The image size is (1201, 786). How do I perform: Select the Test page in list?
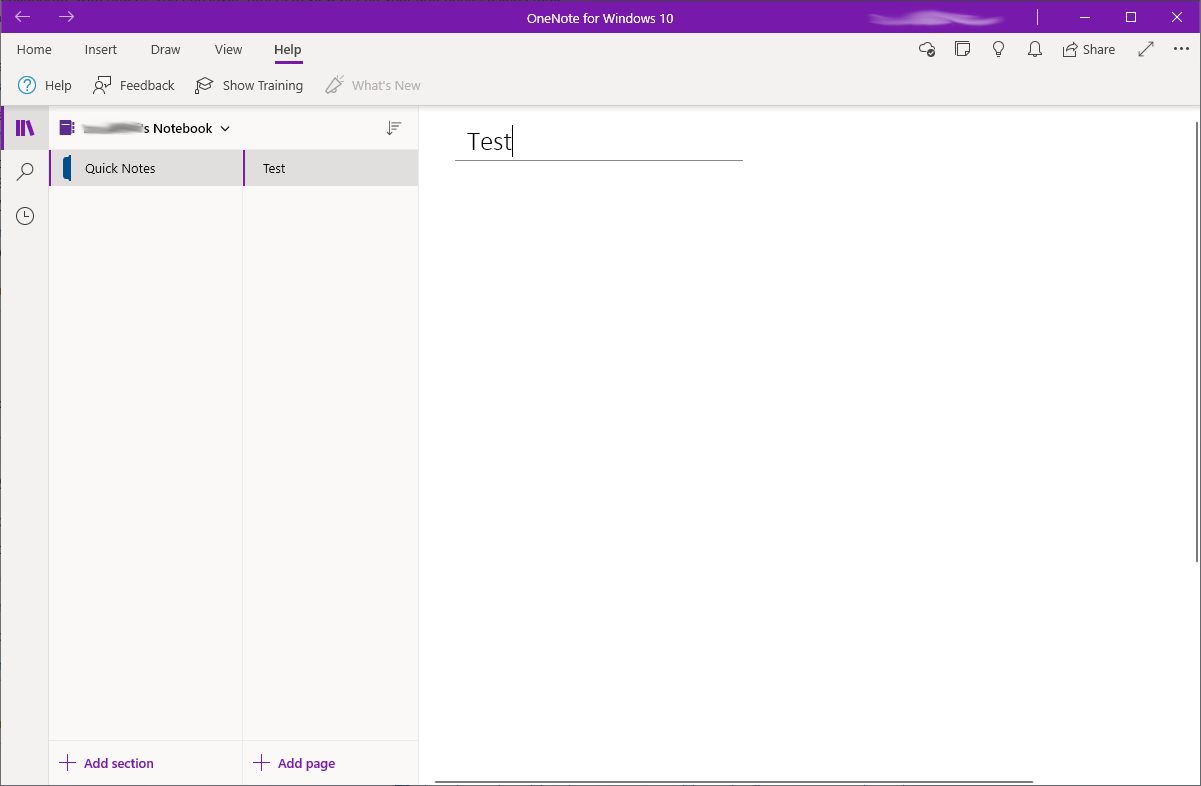pyautogui.click(x=331, y=168)
